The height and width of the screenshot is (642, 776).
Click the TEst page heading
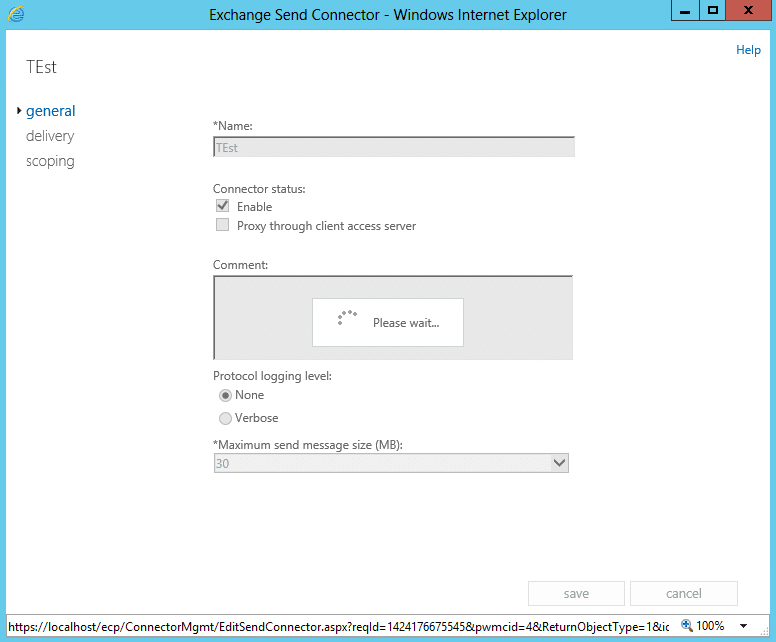tap(42, 67)
